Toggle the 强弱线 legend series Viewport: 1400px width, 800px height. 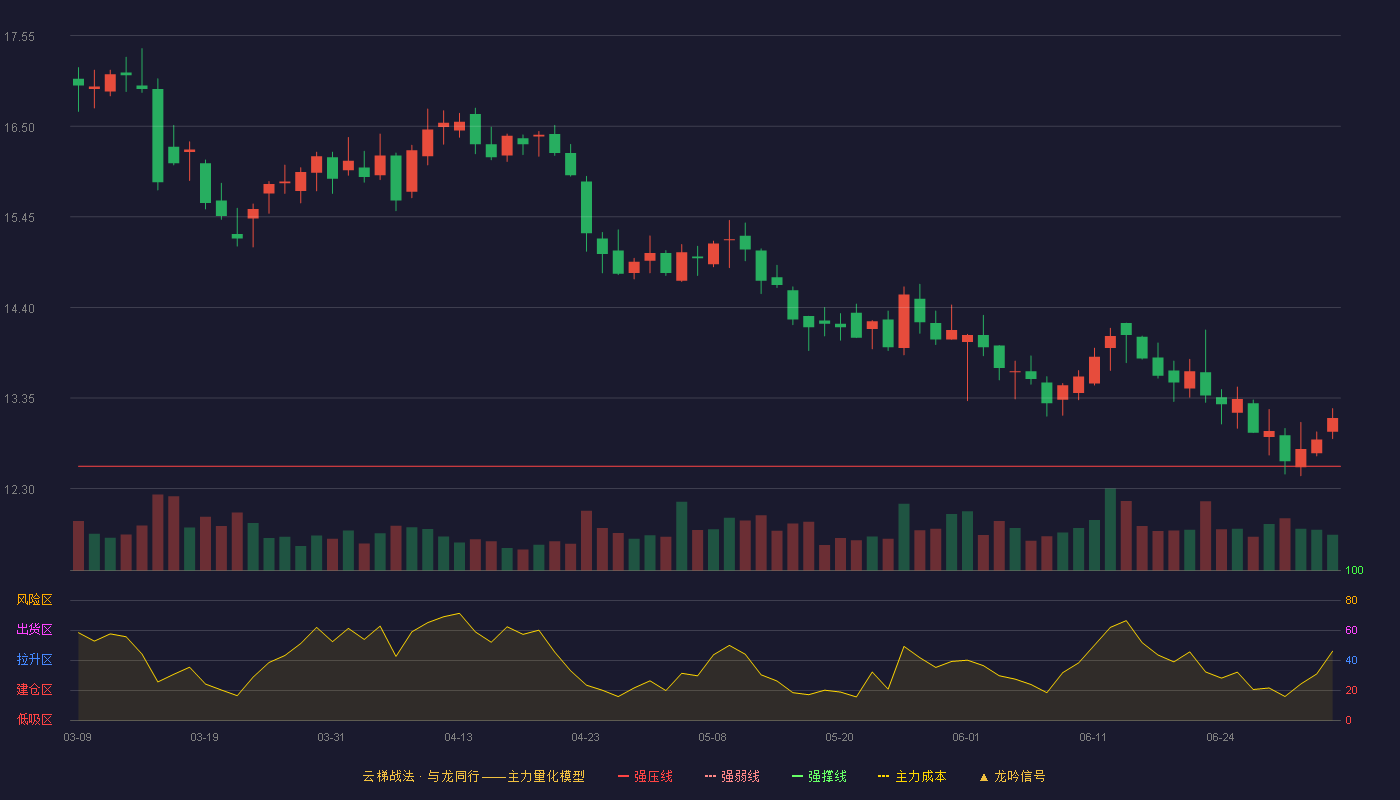click(x=732, y=776)
